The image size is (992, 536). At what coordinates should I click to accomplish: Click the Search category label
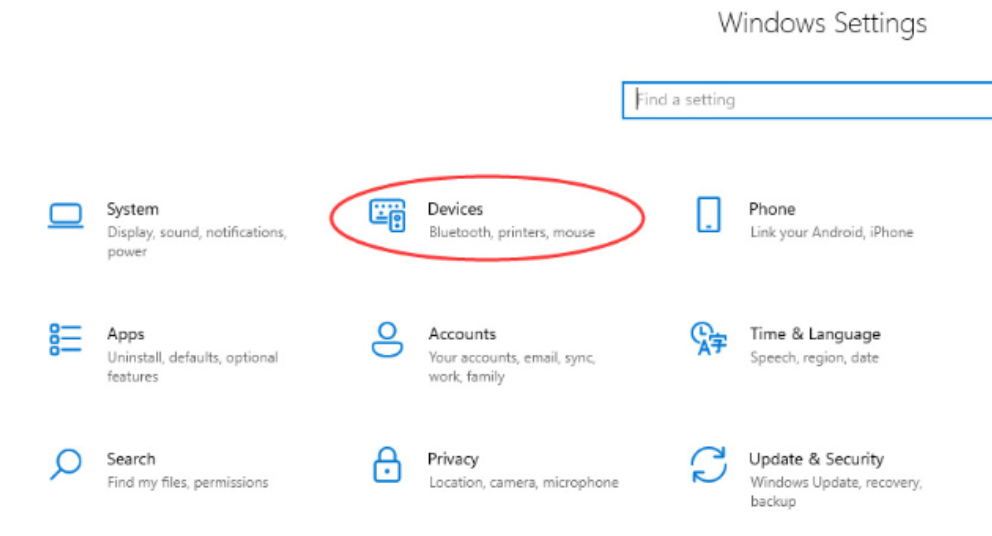[x=131, y=459]
